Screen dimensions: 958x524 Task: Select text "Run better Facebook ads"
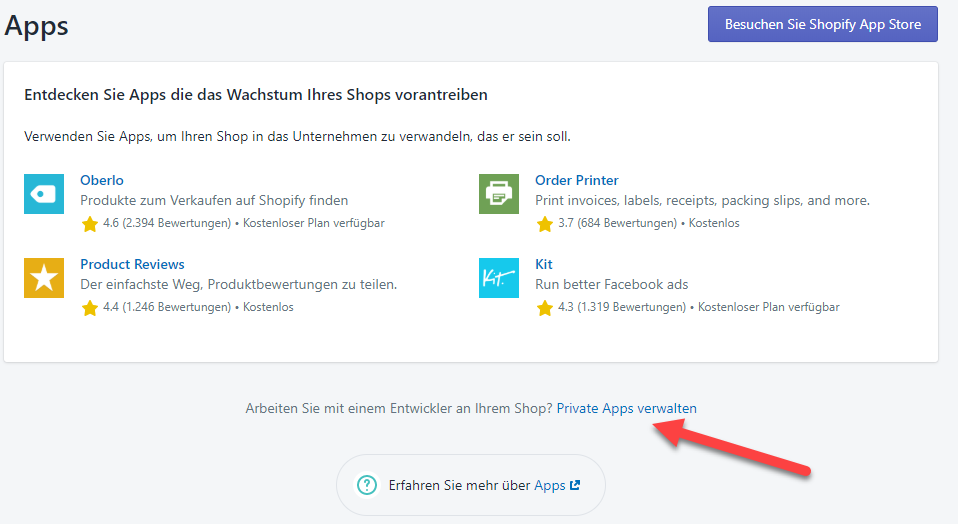coord(612,284)
